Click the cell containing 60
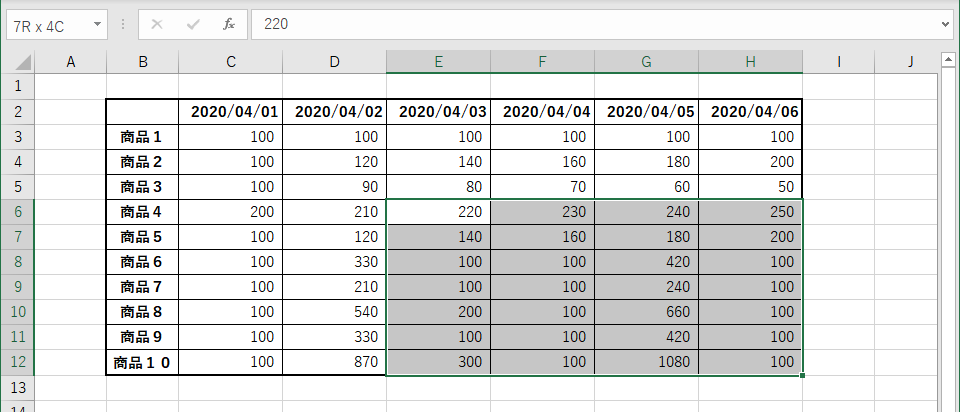The image size is (960, 412). coord(647,187)
